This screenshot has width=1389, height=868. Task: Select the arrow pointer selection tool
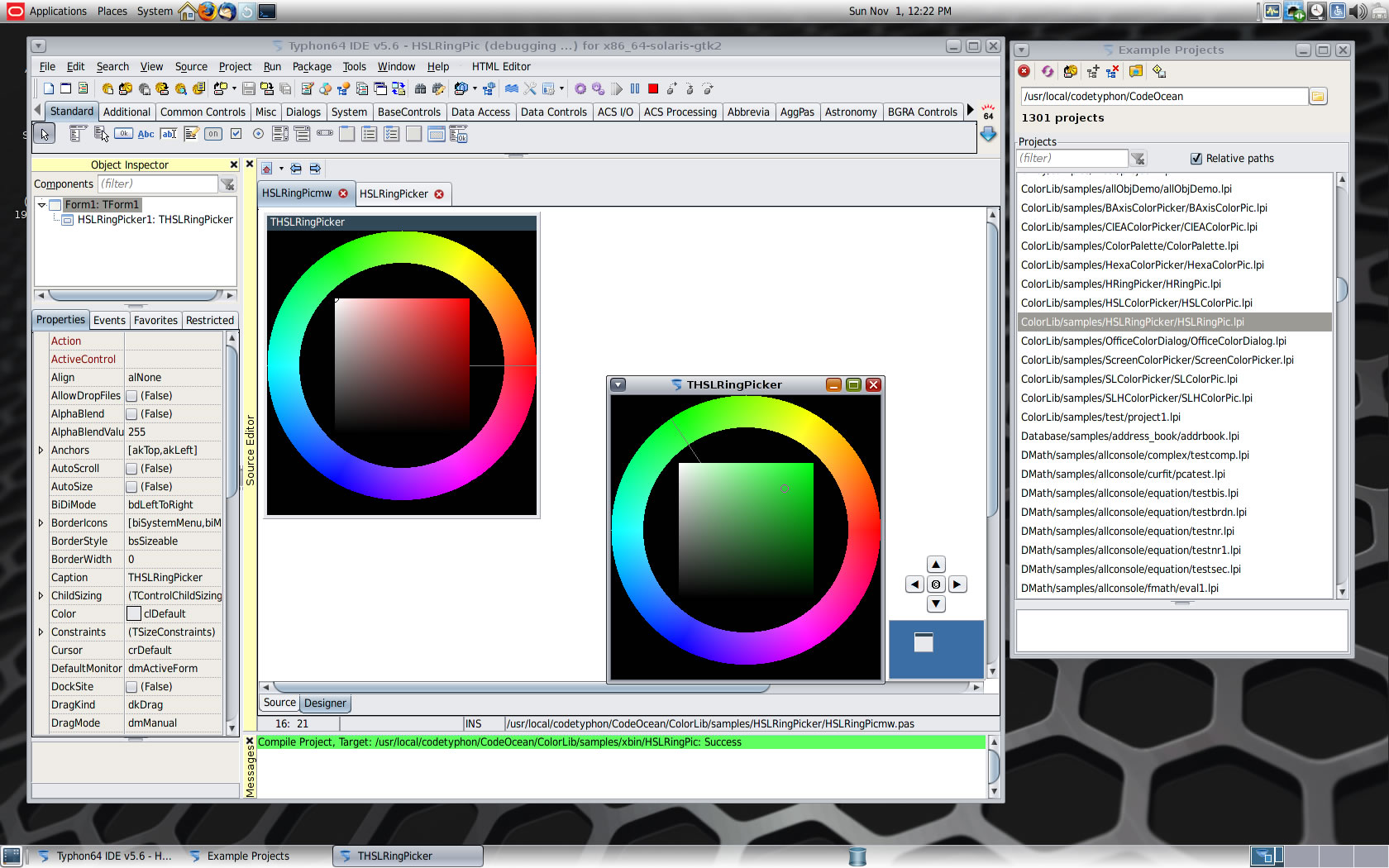(45, 134)
